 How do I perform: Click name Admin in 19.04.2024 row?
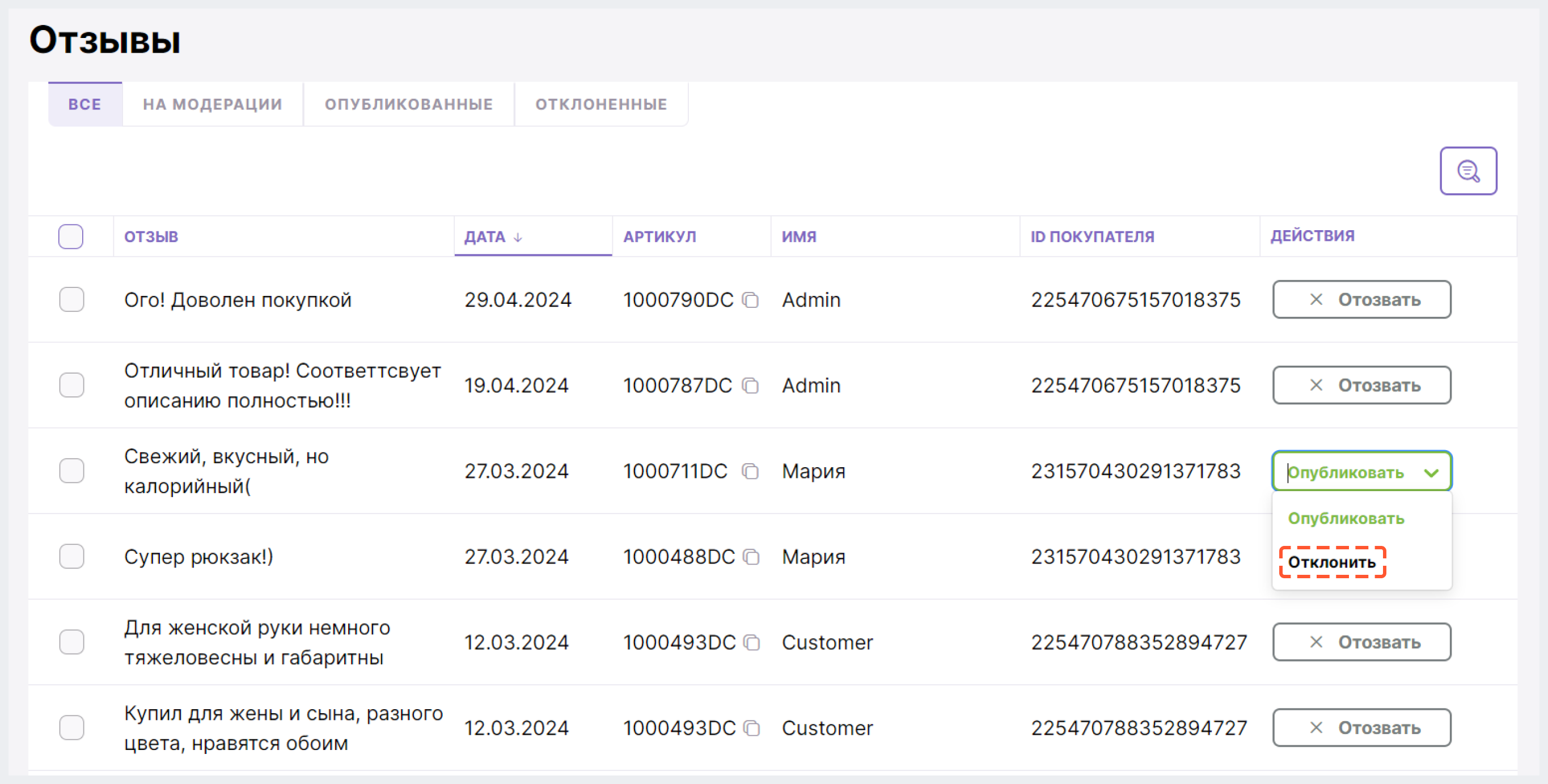coord(811,385)
